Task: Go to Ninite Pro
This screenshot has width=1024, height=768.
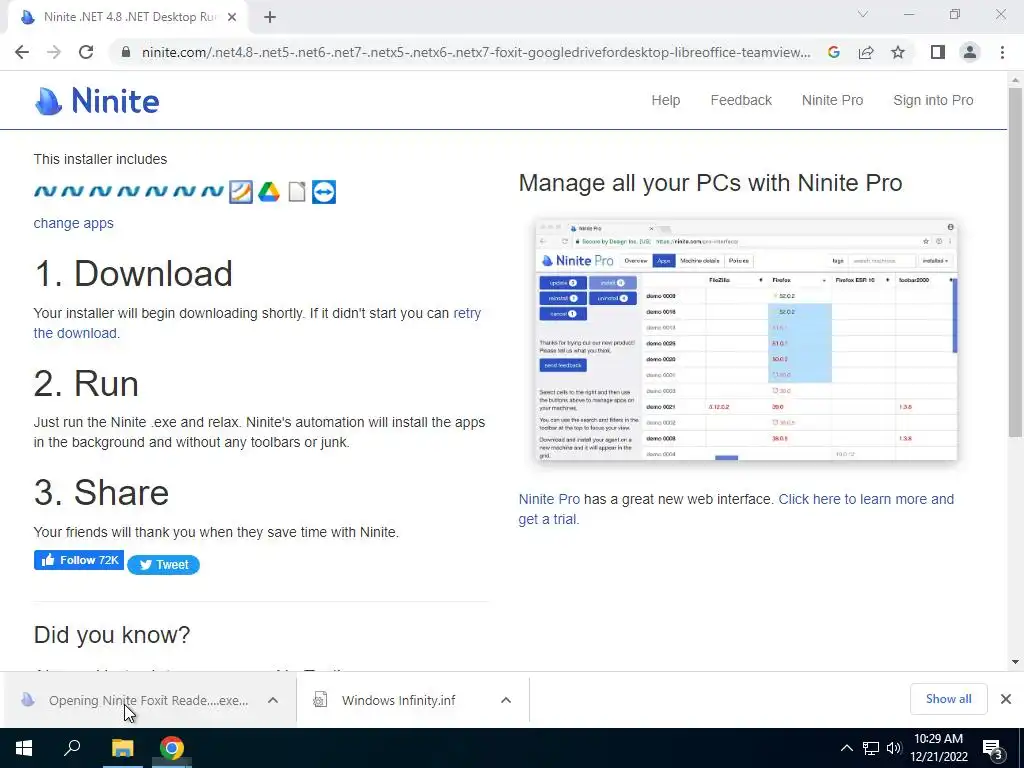Action: click(x=832, y=100)
